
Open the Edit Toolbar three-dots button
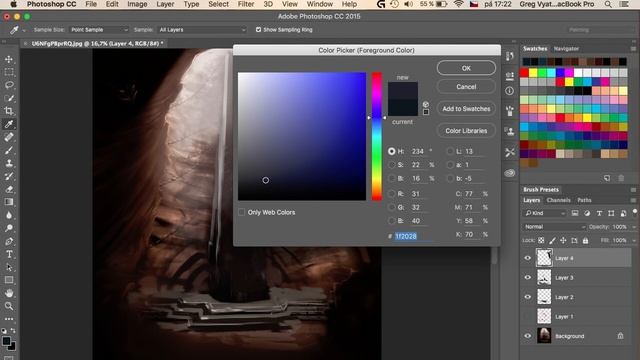[x=9, y=319]
